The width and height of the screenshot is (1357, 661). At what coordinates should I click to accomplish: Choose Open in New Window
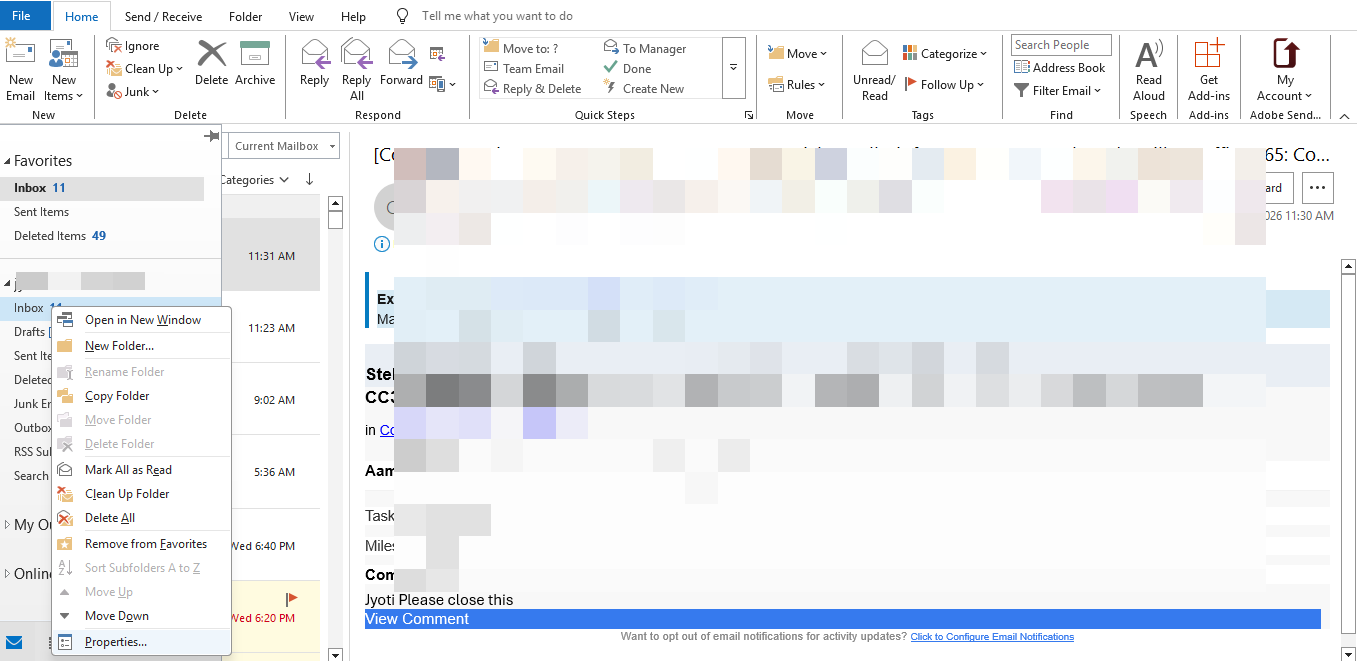[142, 320]
